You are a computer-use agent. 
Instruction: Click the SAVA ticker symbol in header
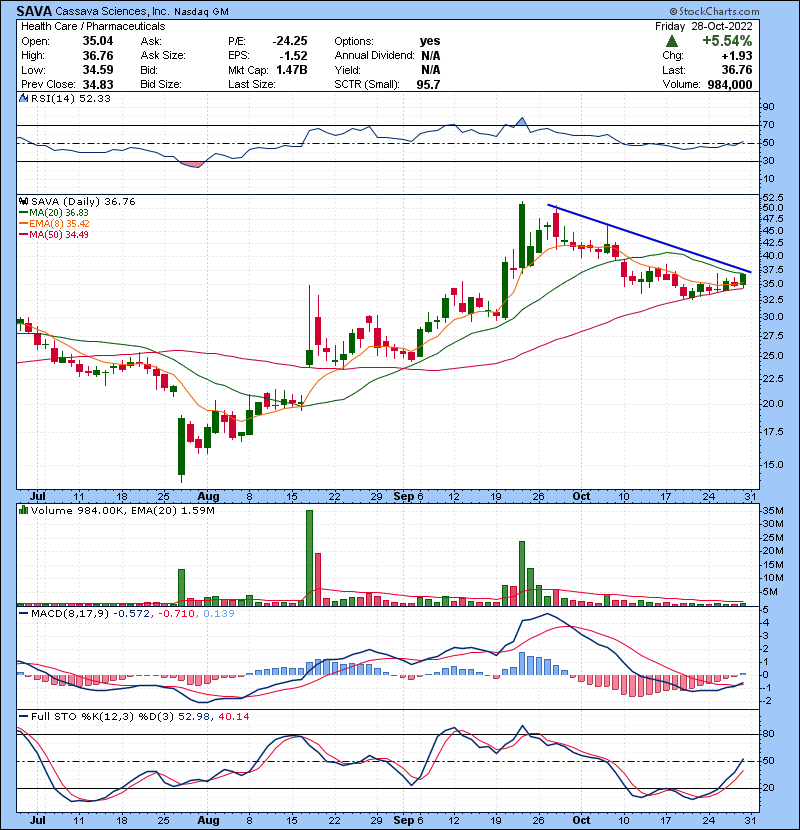[33, 11]
